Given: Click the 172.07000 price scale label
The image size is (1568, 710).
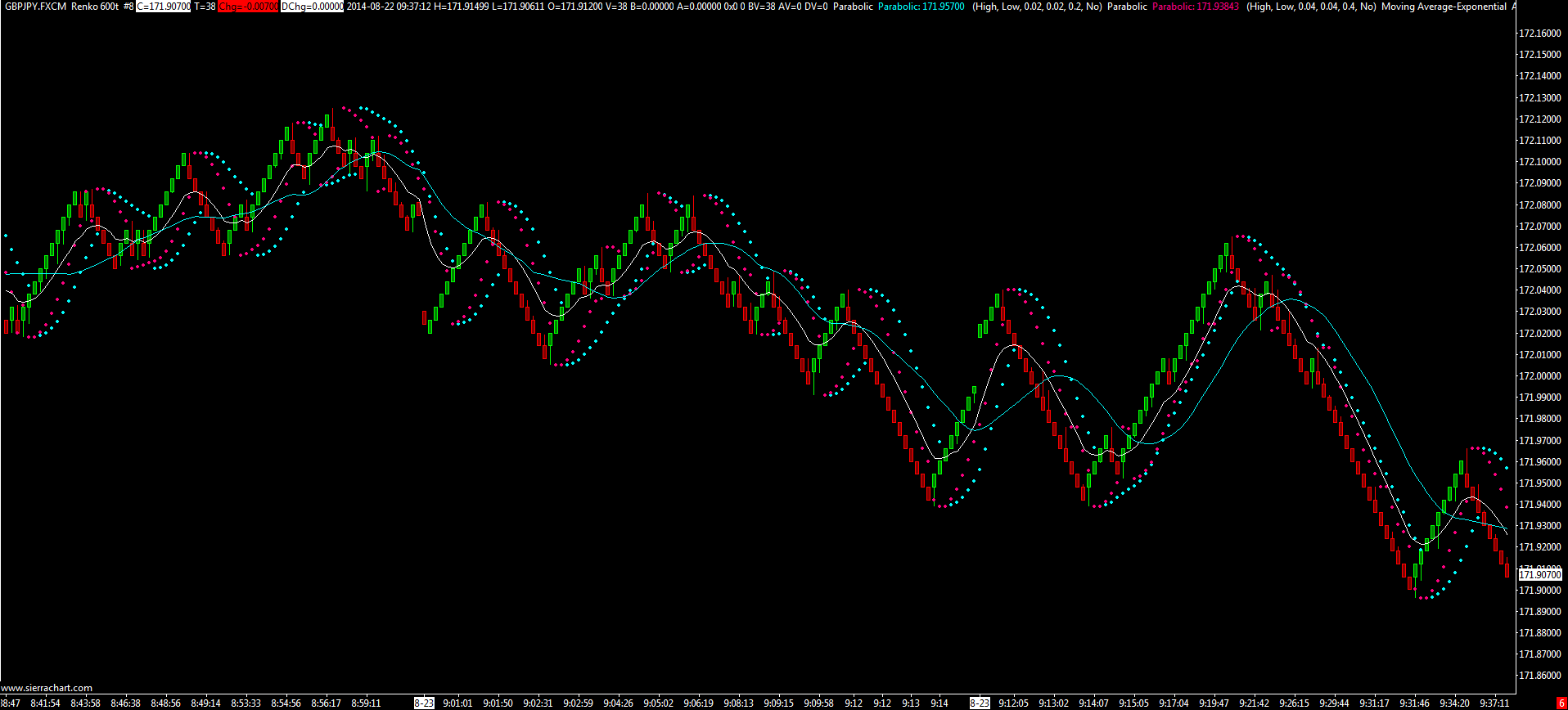Looking at the screenshot, I should [x=1539, y=227].
